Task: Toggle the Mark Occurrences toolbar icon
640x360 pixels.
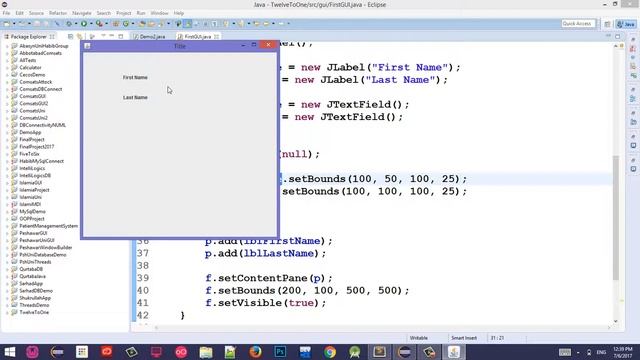Action: pyautogui.click(x=187, y=24)
